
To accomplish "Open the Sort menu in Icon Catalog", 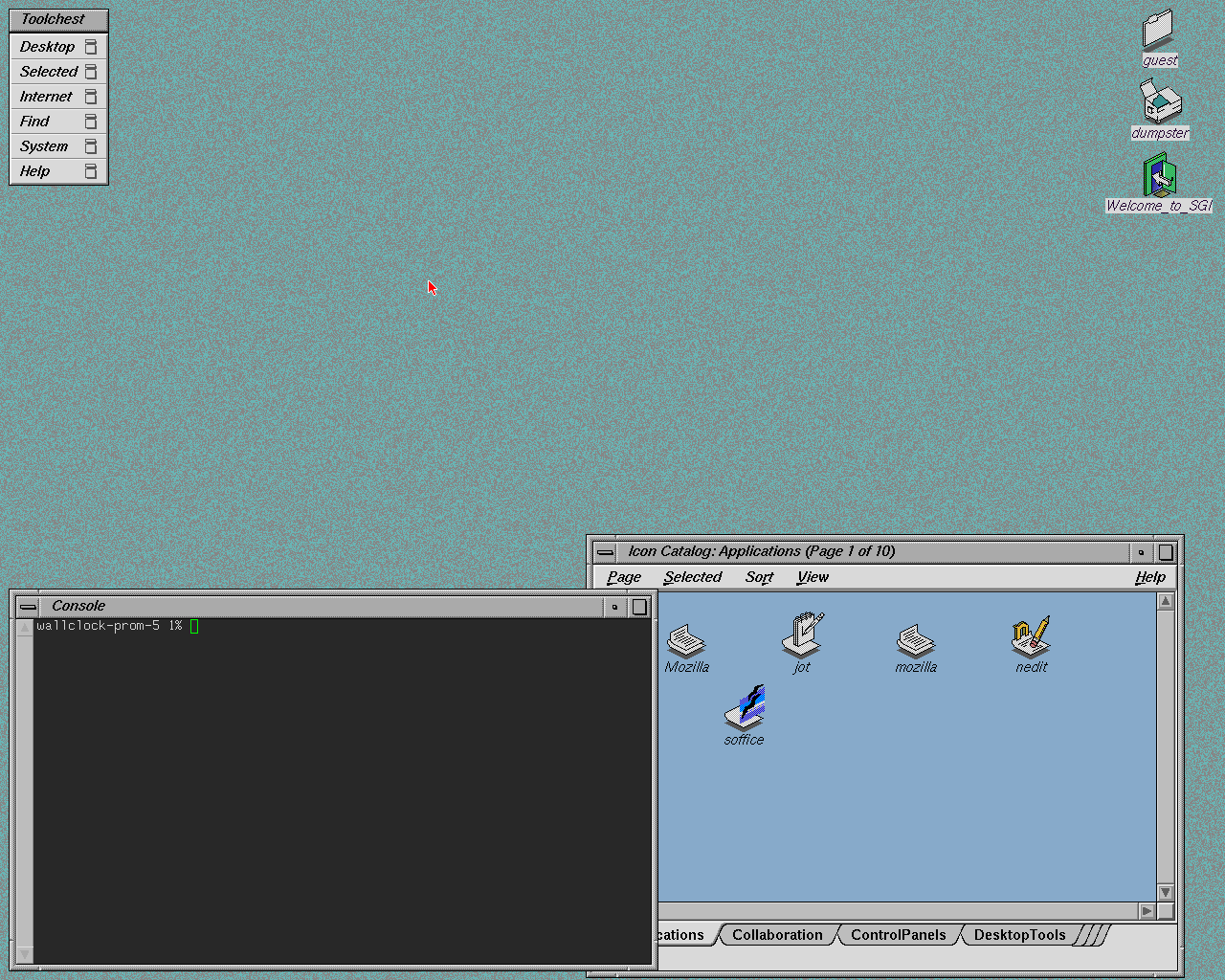I will (759, 577).
